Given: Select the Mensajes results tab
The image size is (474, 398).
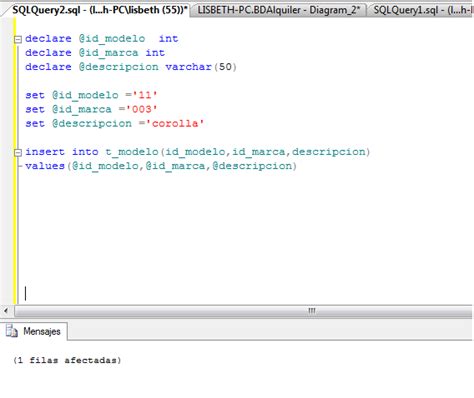Looking at the screenshot, I should (x=34, y=331).
